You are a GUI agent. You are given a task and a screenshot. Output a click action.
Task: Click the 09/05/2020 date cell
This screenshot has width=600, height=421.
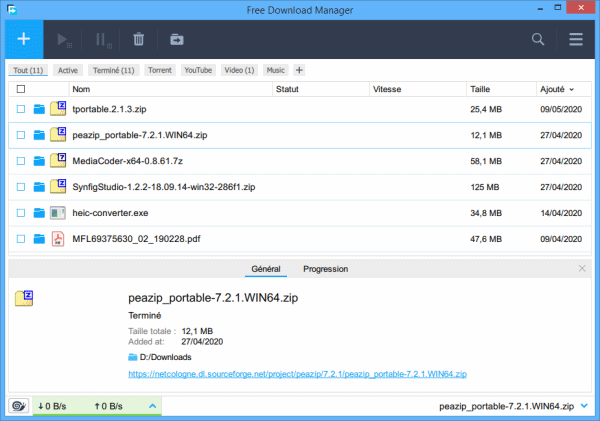561,109
